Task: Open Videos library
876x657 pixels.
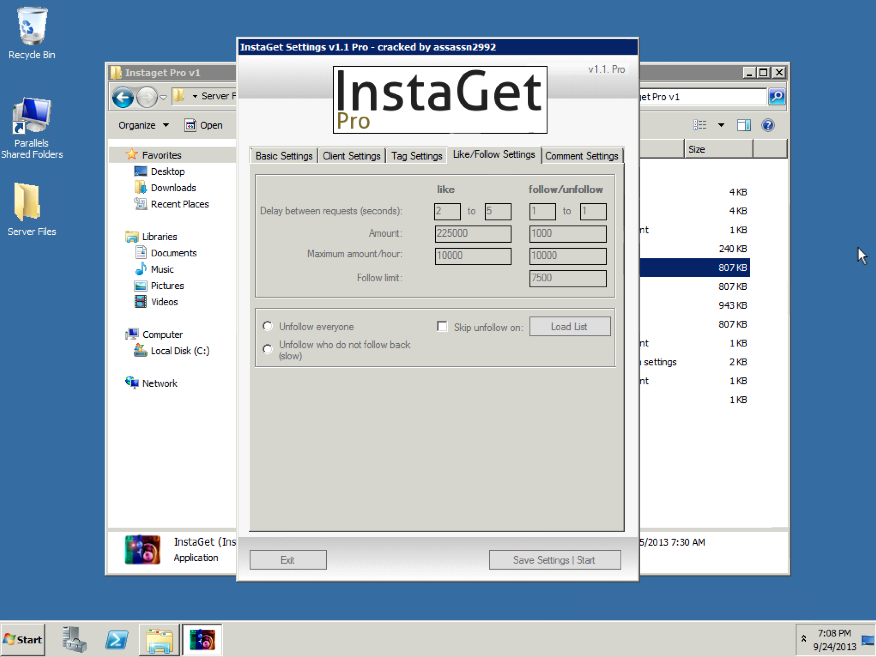Action: [164, 302]
